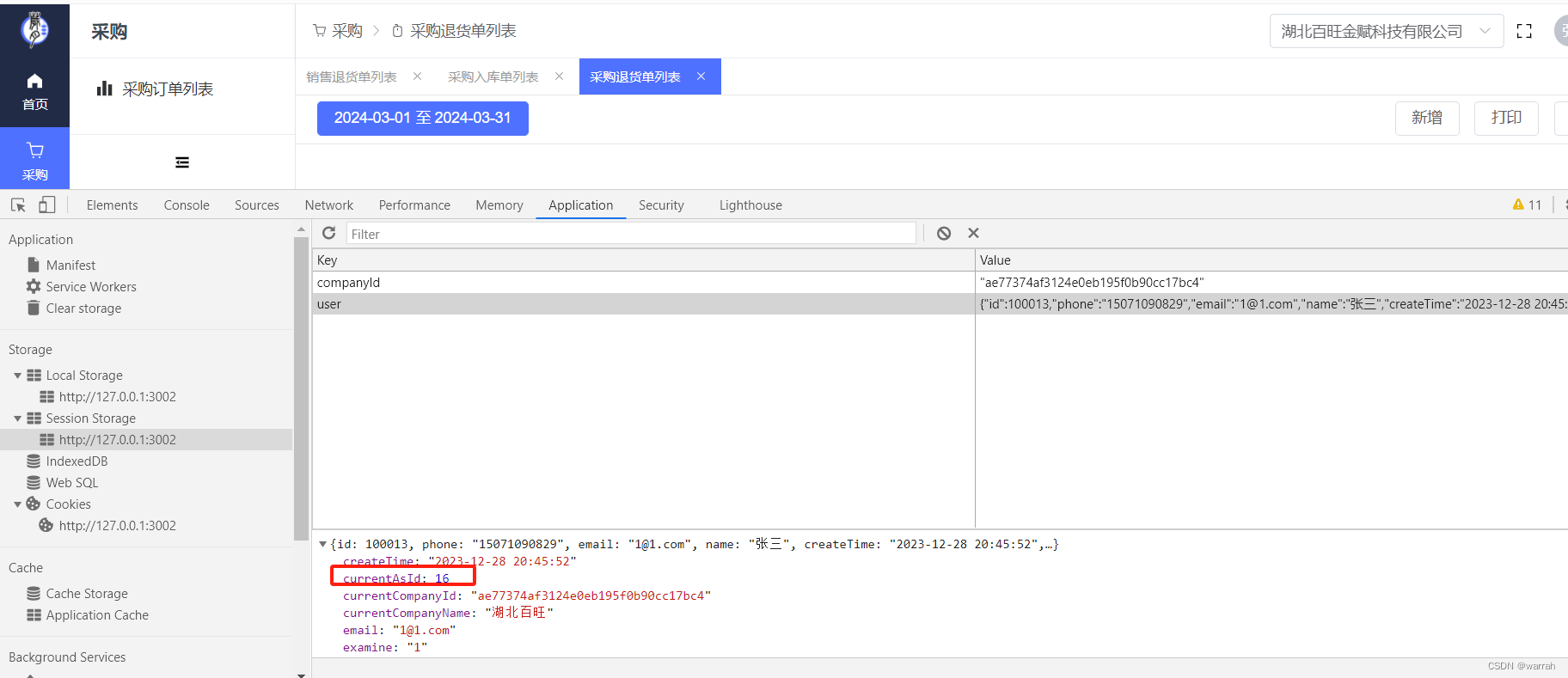
Task: Close the 采购入库单列表 tab
Action: [559, 76]
